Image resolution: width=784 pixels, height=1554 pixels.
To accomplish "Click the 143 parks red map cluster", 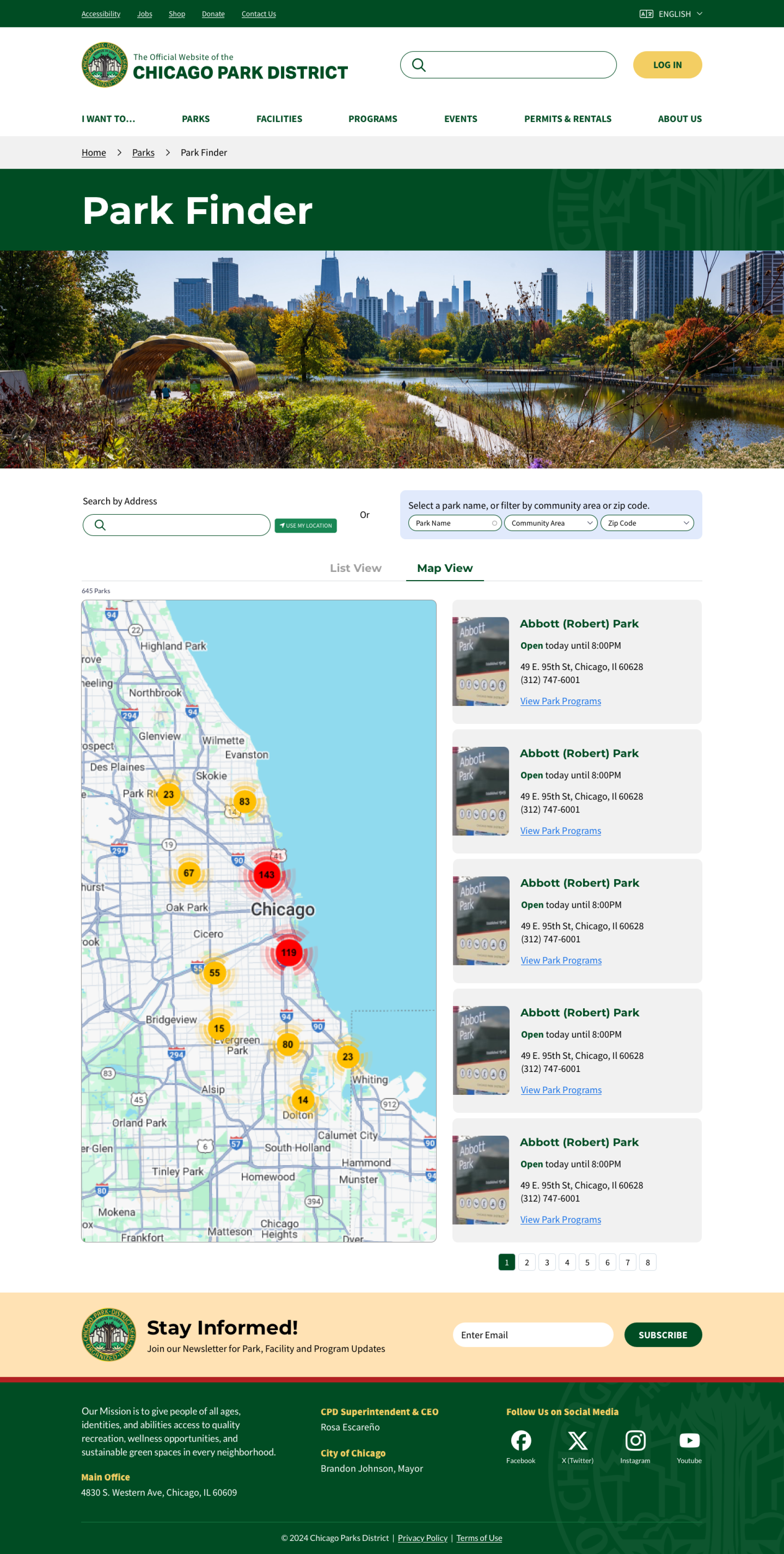I will coord(267,874).
